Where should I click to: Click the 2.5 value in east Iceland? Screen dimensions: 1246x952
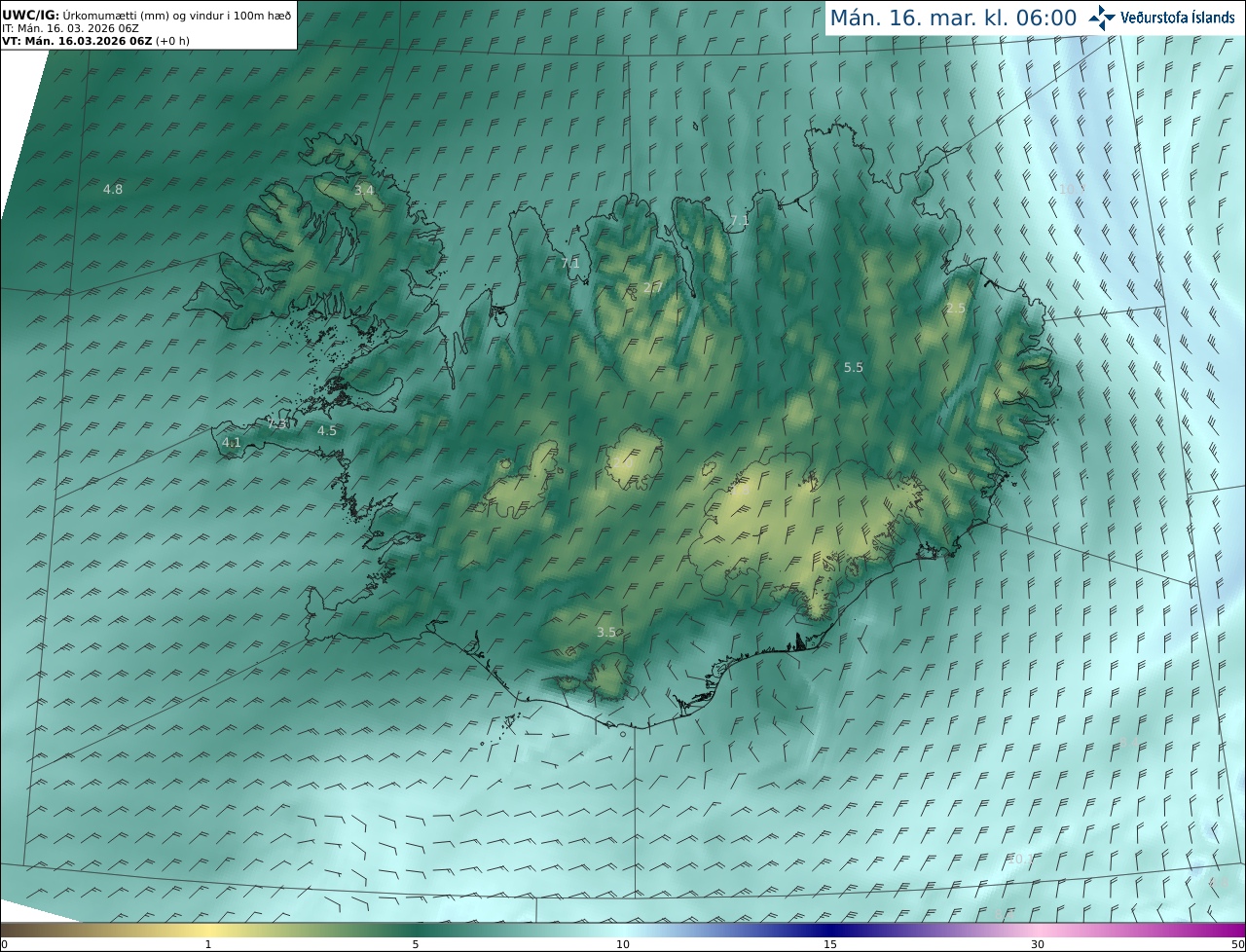956,308
